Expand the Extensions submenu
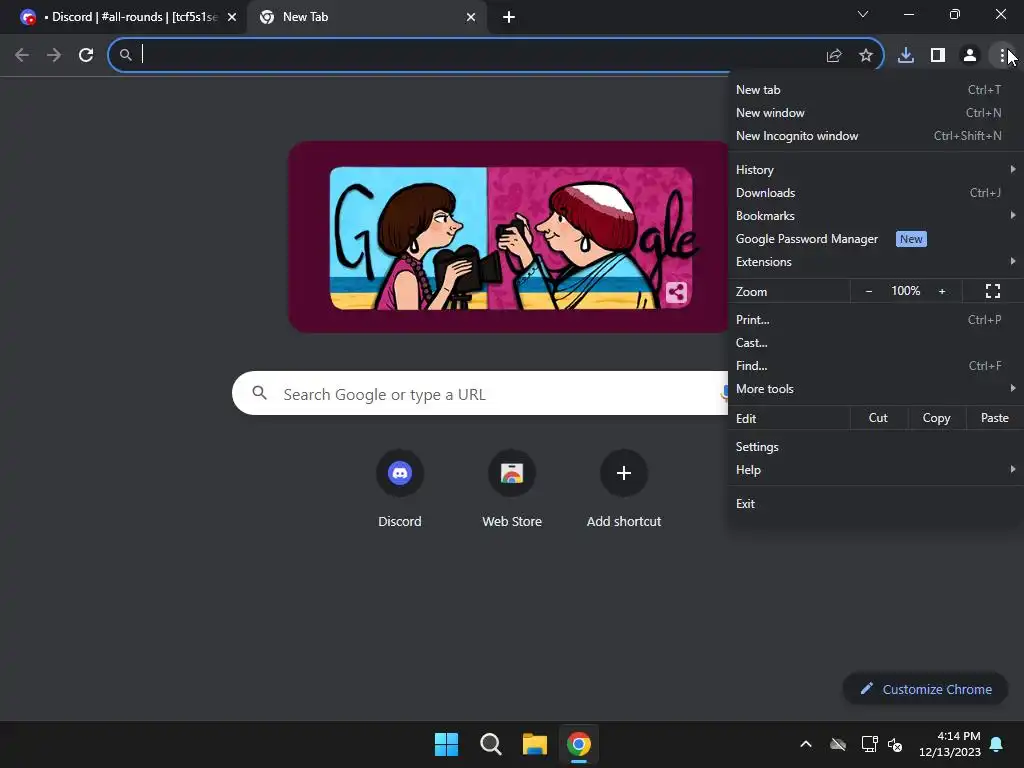The height and width of the screenshot is (768, 1024). click(875, 262)
